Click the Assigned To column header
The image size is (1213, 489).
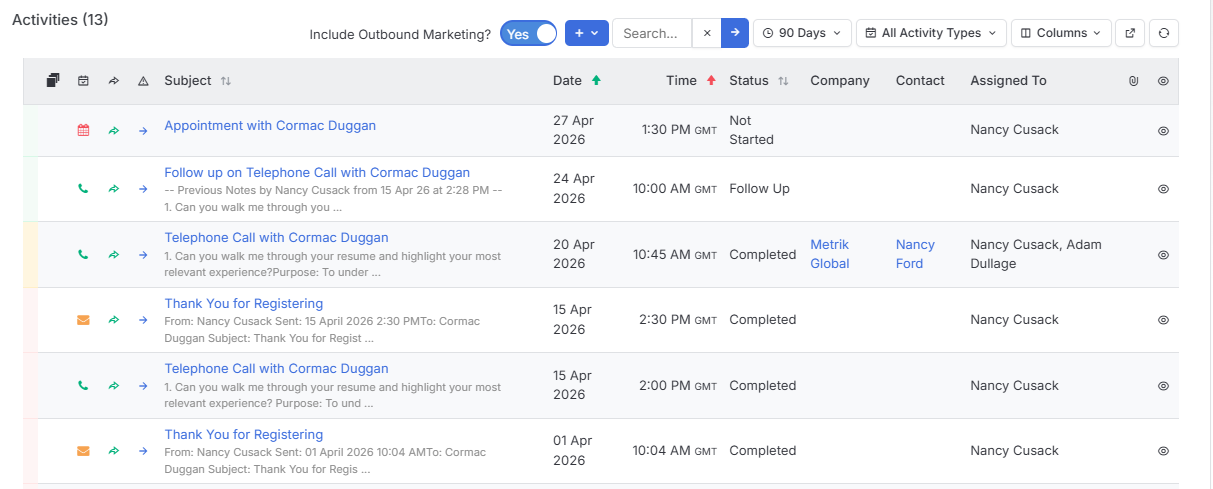click(1008, 81)
